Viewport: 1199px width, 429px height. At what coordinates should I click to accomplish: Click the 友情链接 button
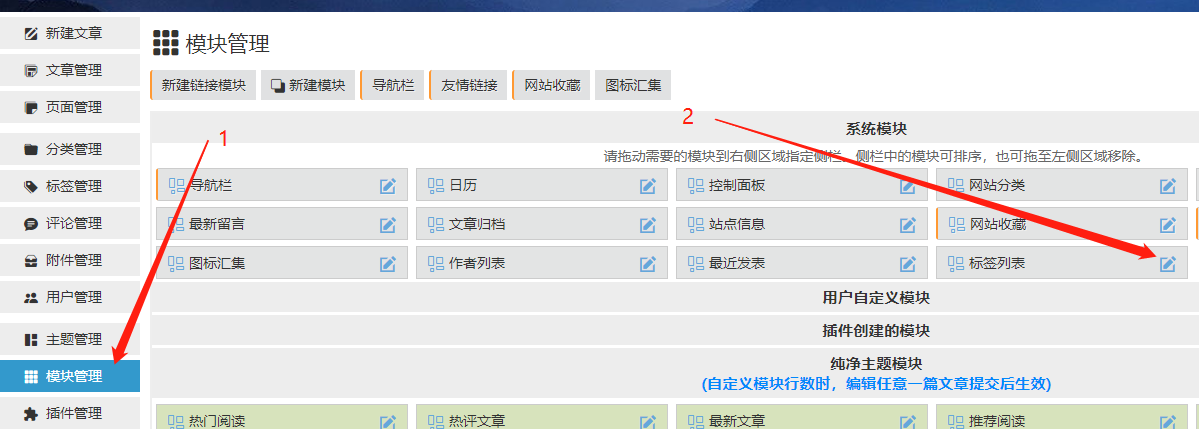468,85
